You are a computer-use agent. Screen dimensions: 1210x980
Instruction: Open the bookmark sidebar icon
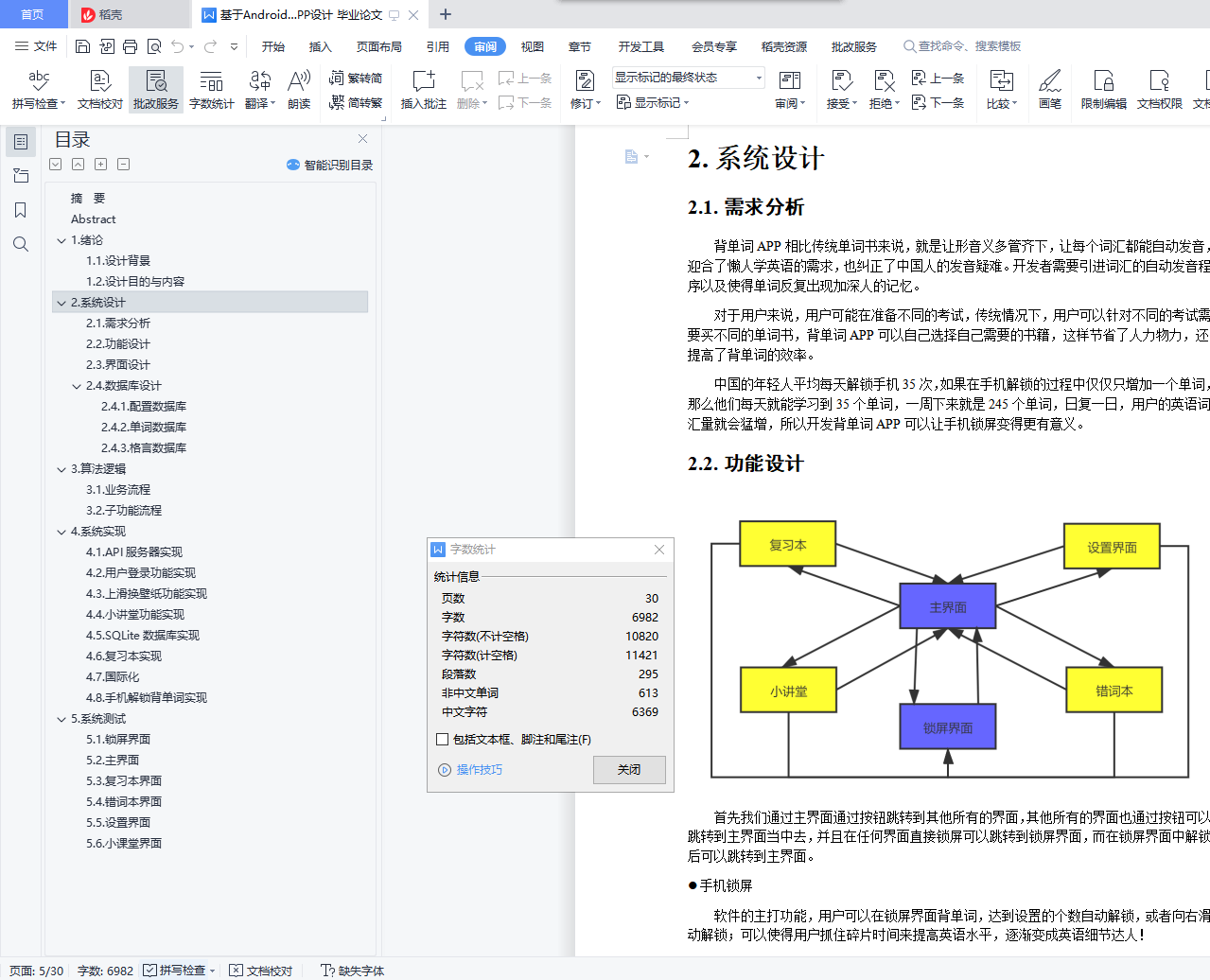click(x=21, y=210)
